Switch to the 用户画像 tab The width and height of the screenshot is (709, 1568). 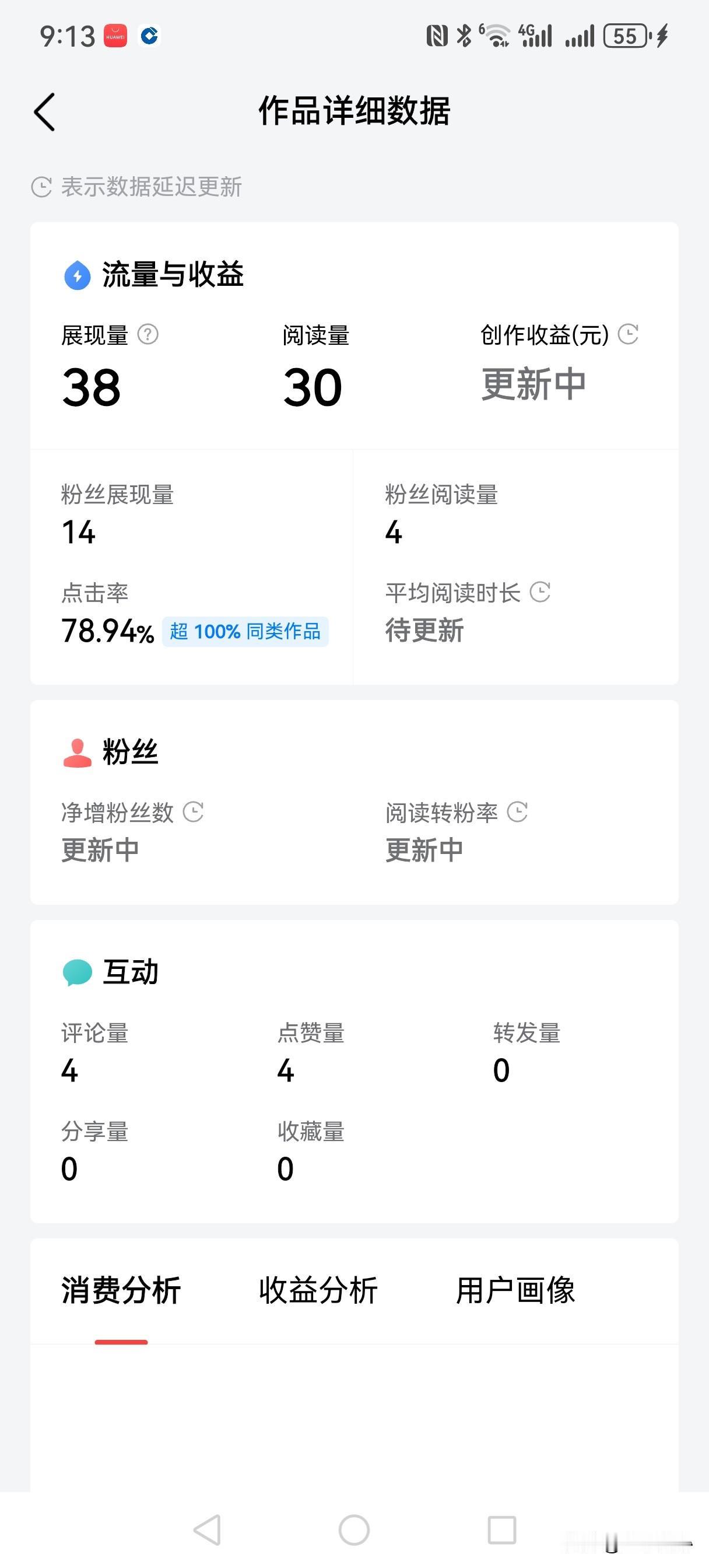coord(515,1290)
